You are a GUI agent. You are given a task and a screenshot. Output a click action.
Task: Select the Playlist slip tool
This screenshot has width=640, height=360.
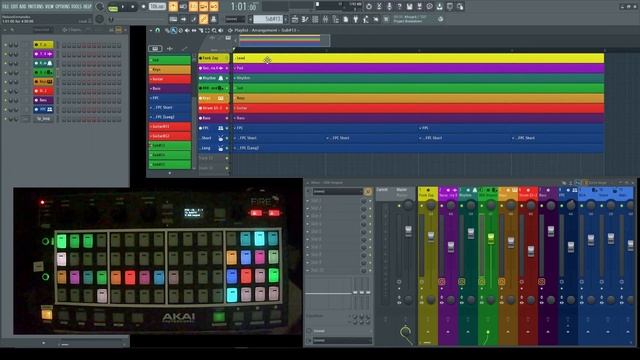click(x=194, y=30)
